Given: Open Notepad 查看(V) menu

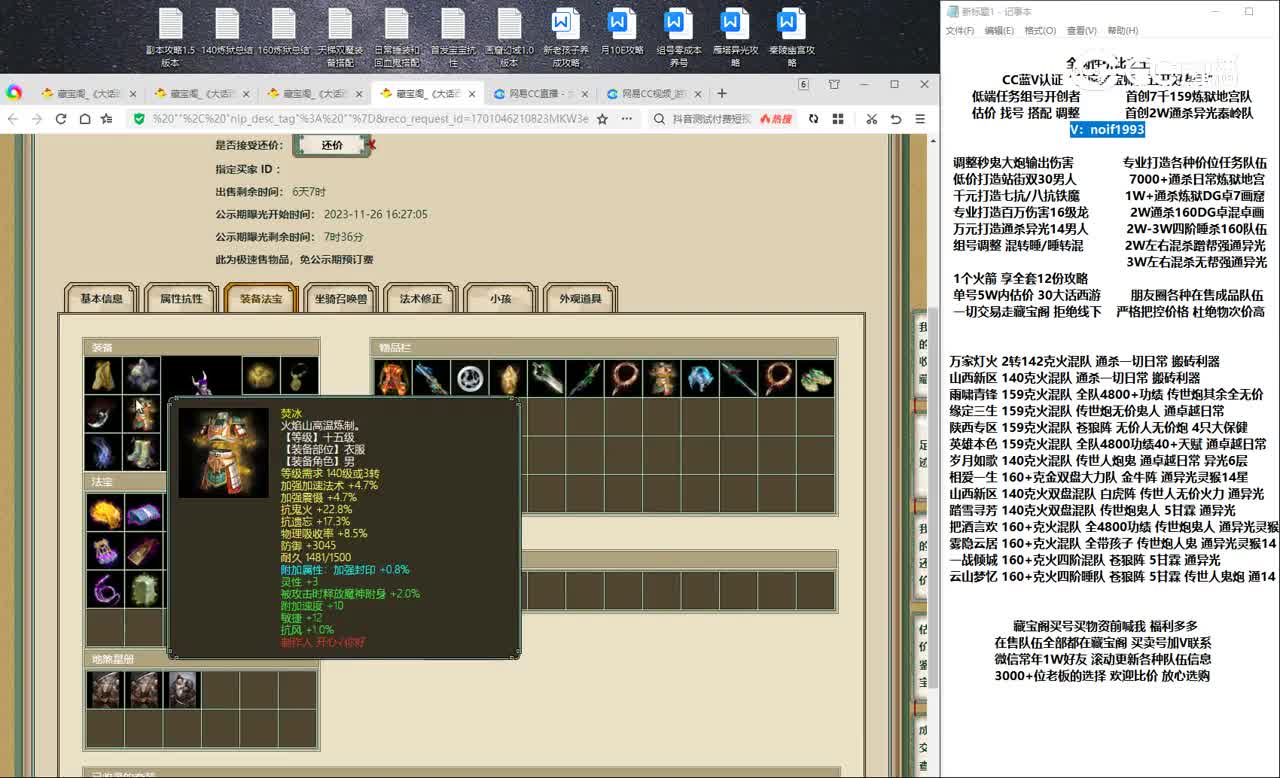Looking at the screenshot, I should [x=1081, y=31].
